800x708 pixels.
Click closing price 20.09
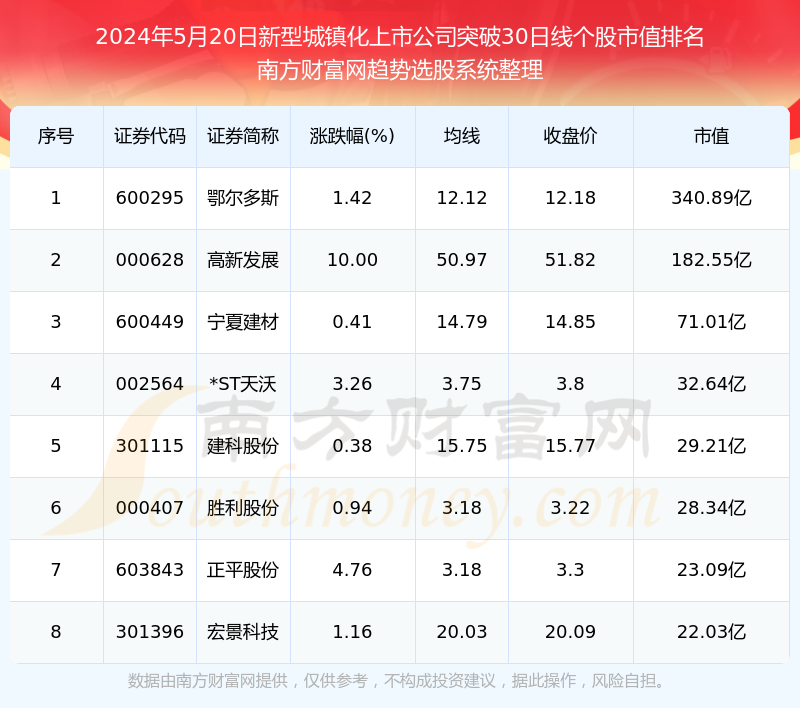point(570,632)
